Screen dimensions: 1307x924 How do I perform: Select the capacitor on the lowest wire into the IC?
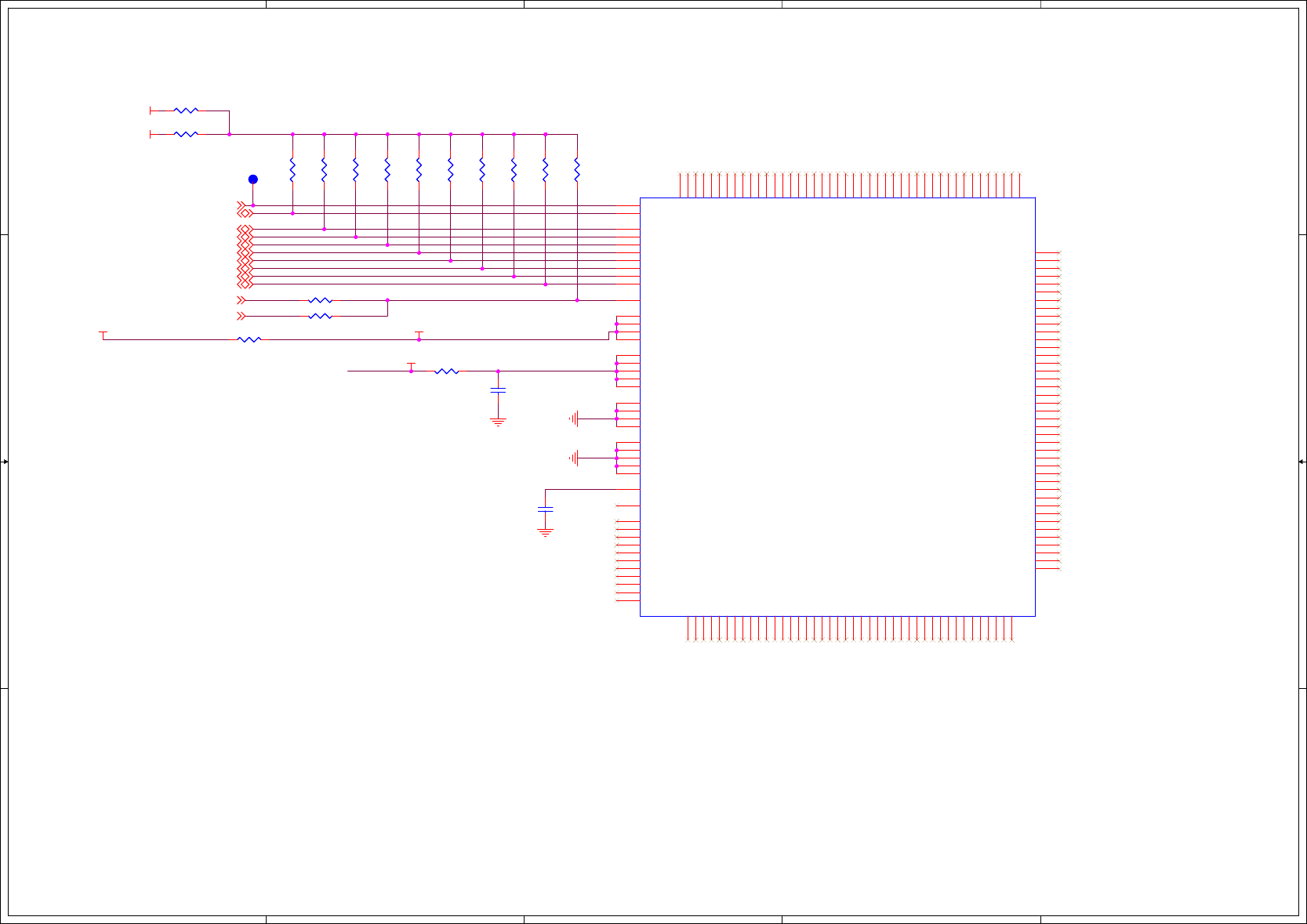tap(546, 509)
